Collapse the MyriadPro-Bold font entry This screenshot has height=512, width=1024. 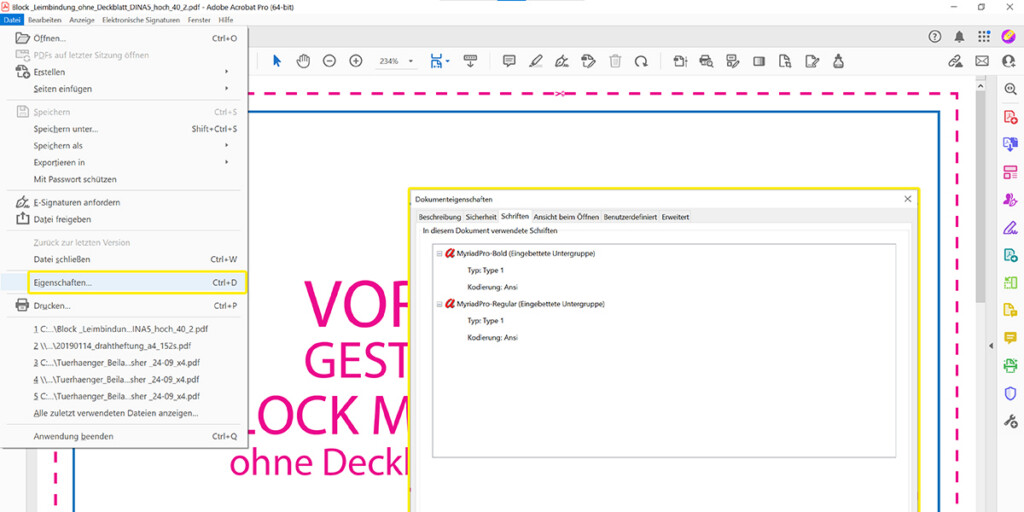coord(439,254)
